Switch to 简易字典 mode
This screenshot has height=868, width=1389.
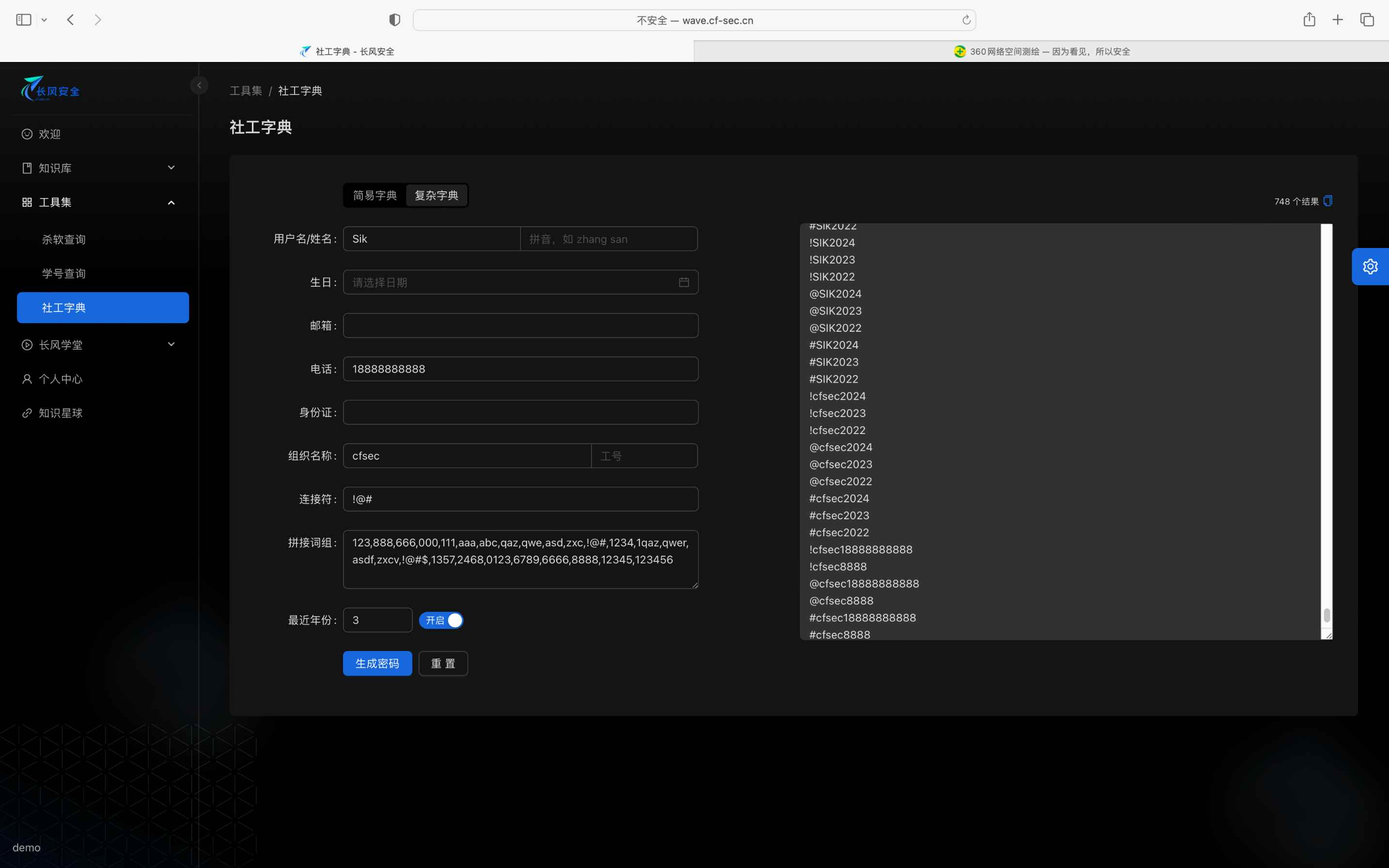coord(375,195)
